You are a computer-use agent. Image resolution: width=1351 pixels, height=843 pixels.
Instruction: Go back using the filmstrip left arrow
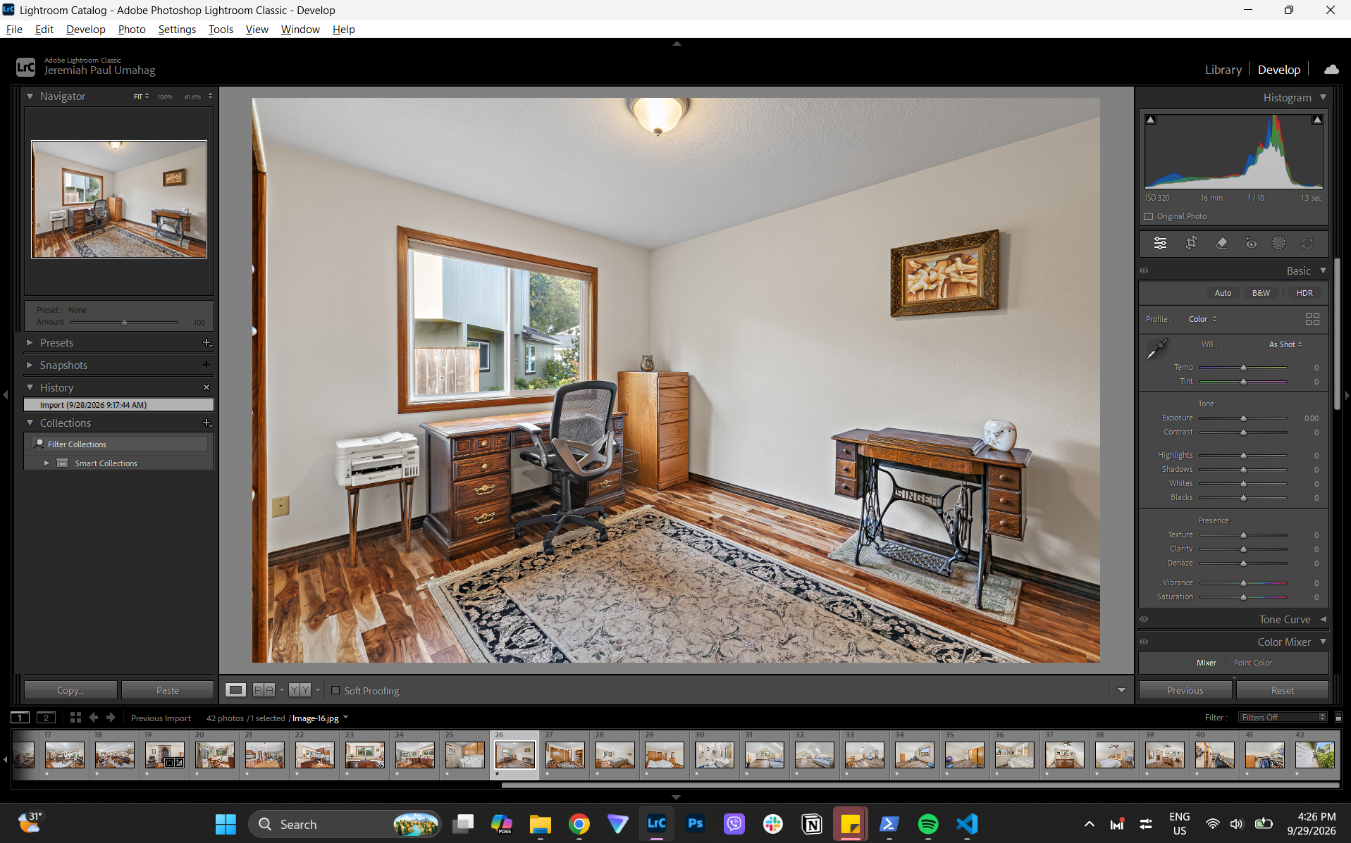tap(93, 717)
